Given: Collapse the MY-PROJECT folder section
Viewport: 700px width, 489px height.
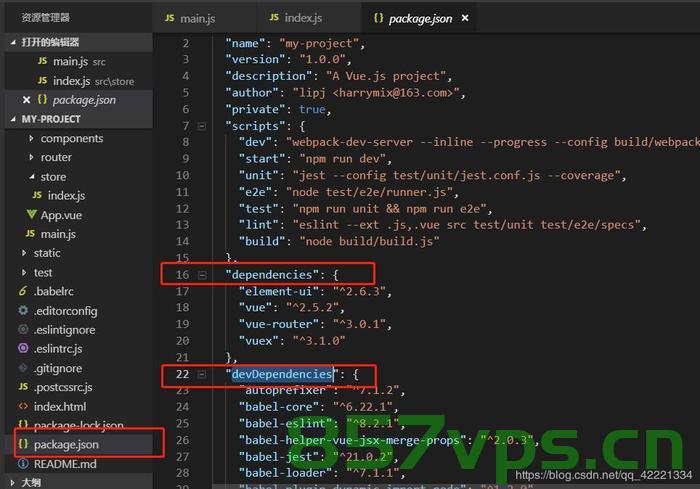Looking at the screenshot, I should pos(13,119).
